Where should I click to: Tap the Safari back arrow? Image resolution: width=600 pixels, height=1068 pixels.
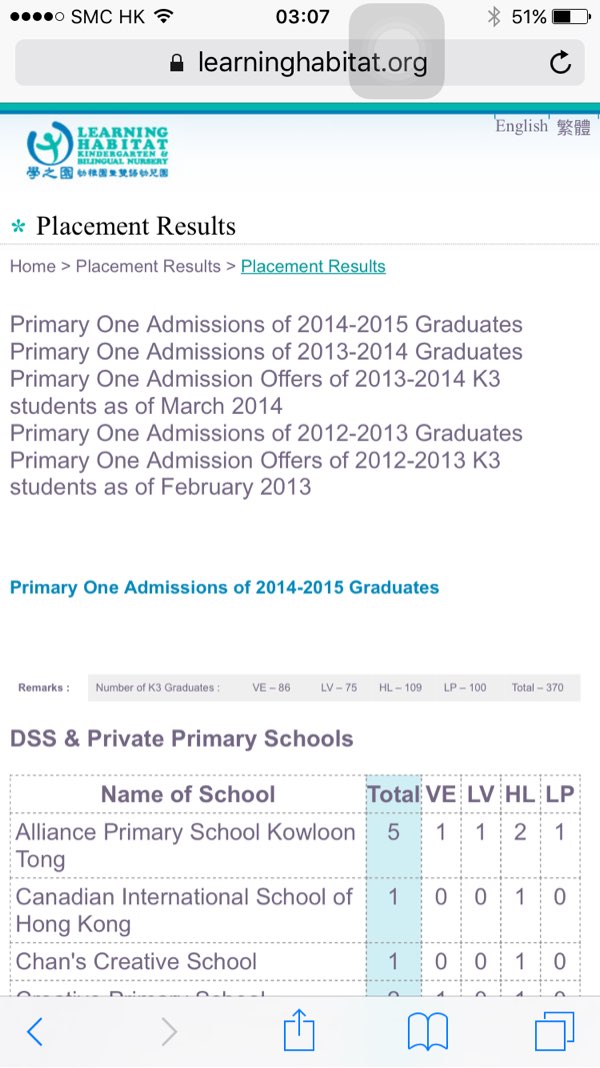pos(35,1031)
